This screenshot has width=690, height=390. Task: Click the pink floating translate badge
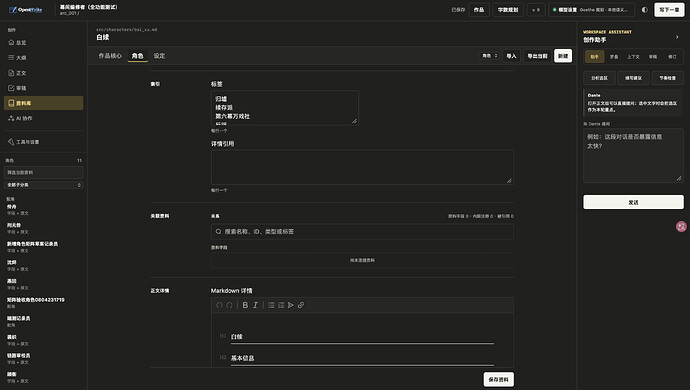click(x=681, y=226)
